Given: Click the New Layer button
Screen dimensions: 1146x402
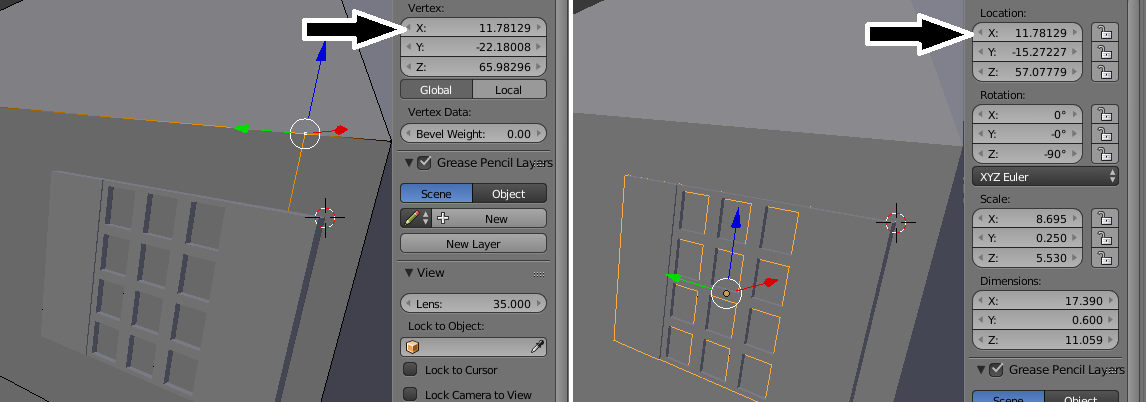Looking at the screenshot, I should tap(474, 243).
